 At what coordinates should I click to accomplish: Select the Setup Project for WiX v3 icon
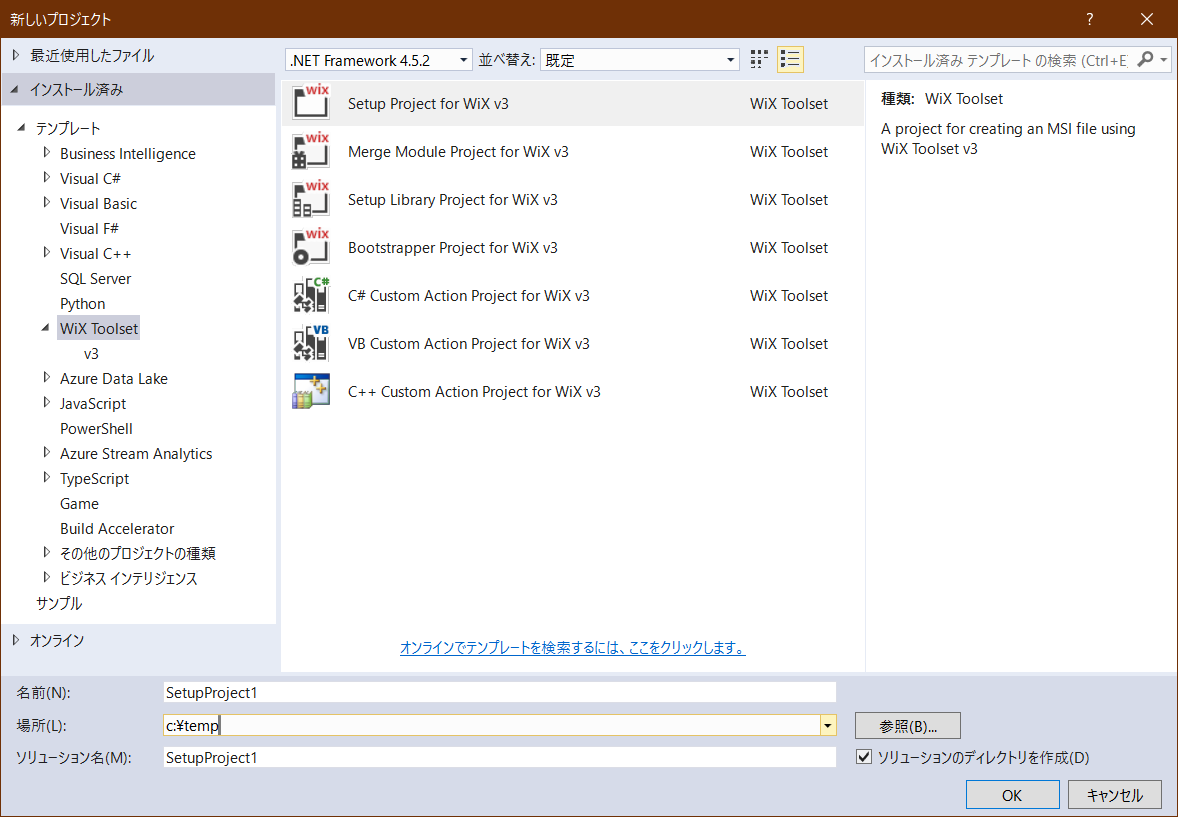[x=311, y=103]
